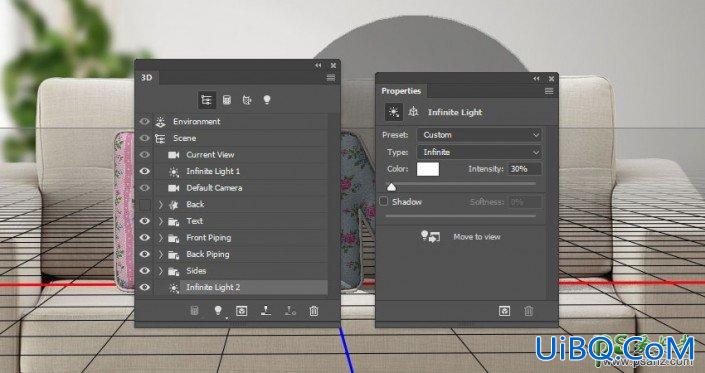Click 3D panel footer render cube icon

click(242, 311)
